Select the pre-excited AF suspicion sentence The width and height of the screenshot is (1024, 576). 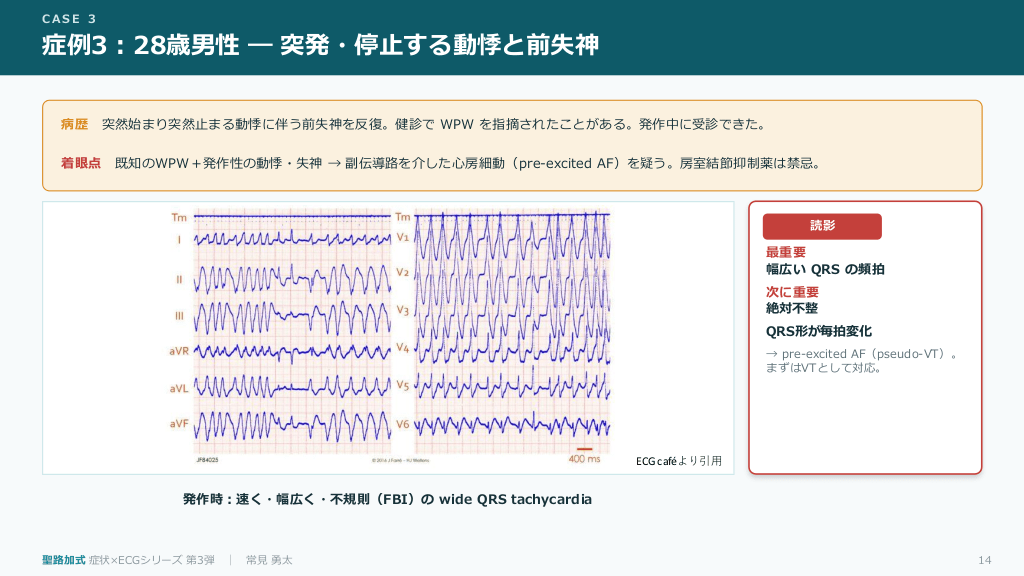[x=468, y=163]
